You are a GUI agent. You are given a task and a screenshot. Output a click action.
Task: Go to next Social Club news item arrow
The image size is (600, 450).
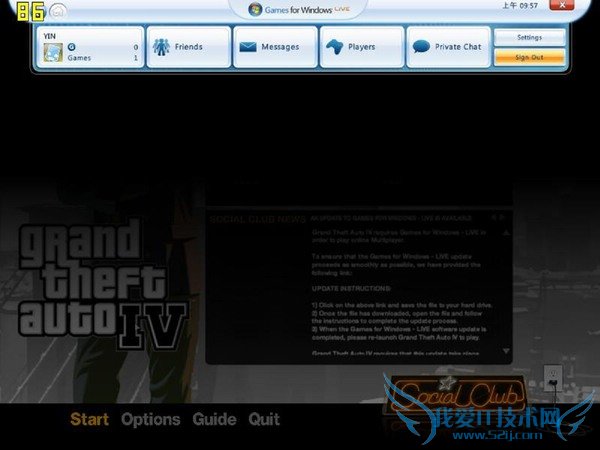click(502, 217)
